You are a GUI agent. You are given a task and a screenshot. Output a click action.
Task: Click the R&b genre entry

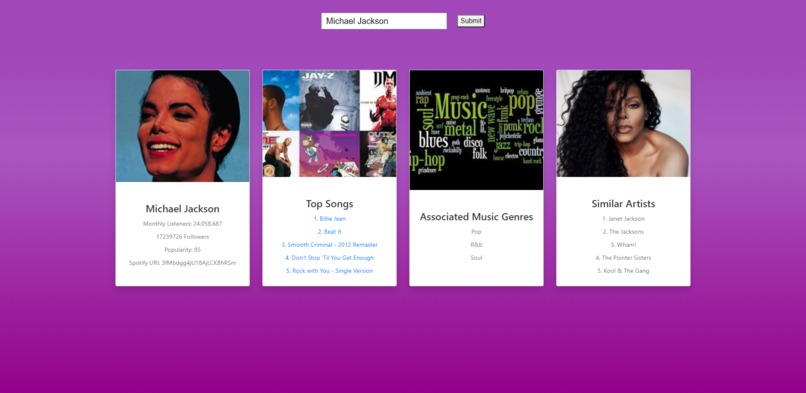tap(477, 245)
